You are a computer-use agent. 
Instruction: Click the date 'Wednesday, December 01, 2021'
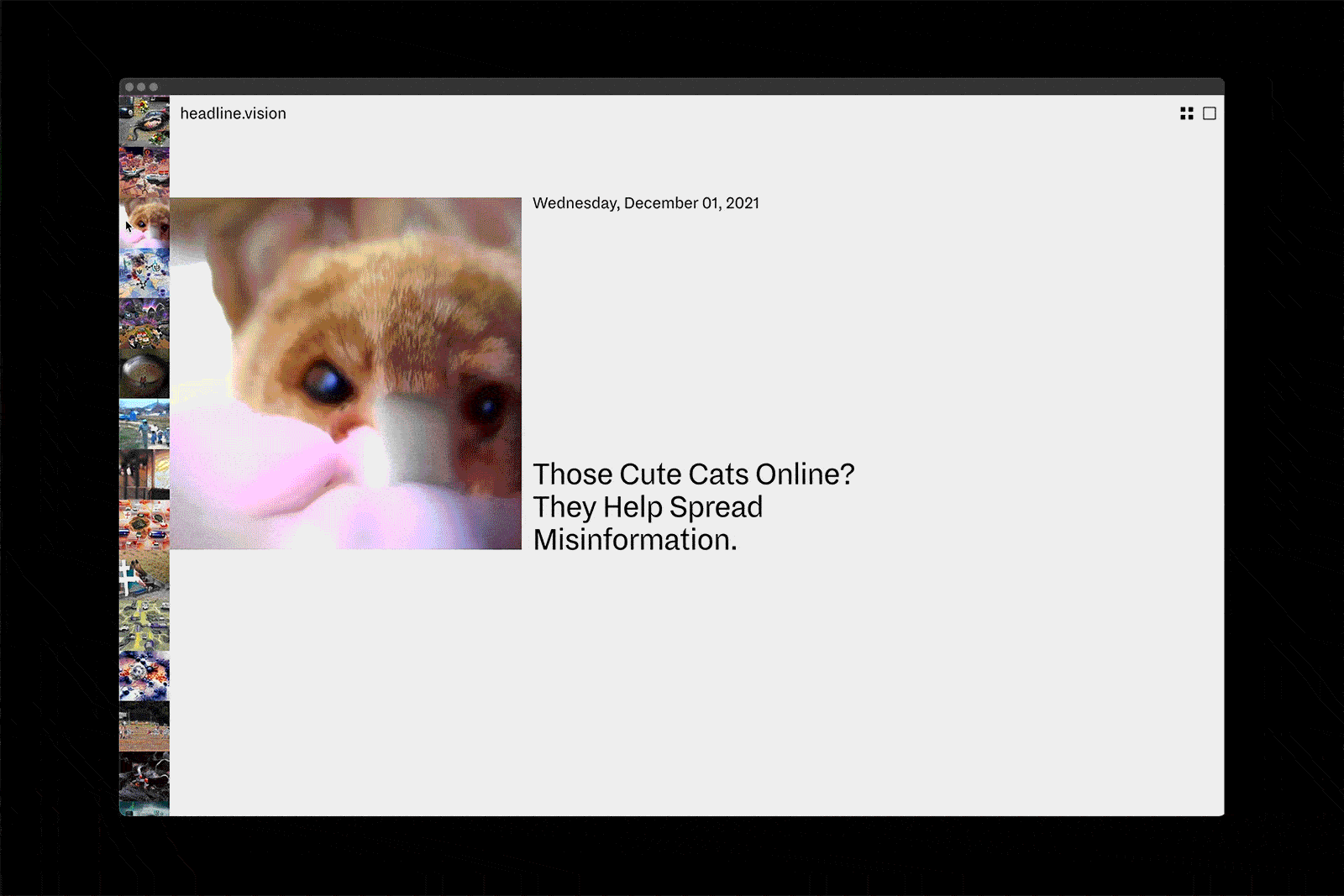pyautogui.click(x=646, y=203)
